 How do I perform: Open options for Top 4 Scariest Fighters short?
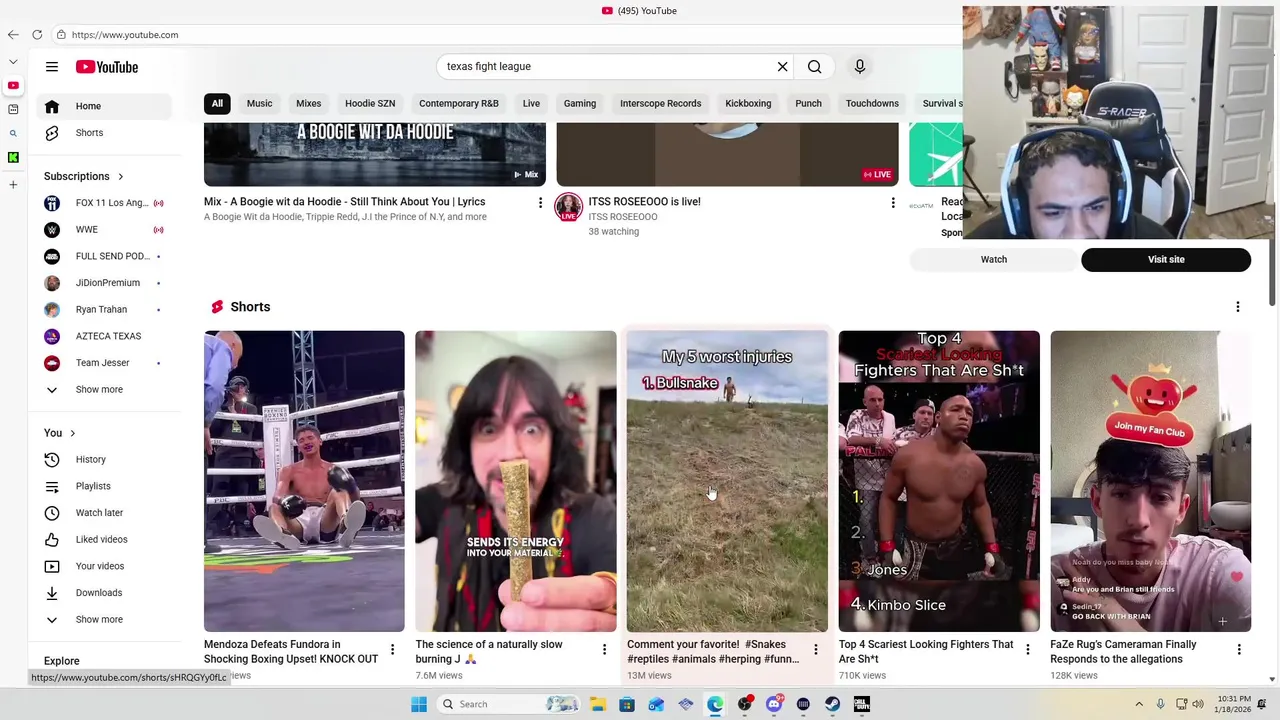1027,650
